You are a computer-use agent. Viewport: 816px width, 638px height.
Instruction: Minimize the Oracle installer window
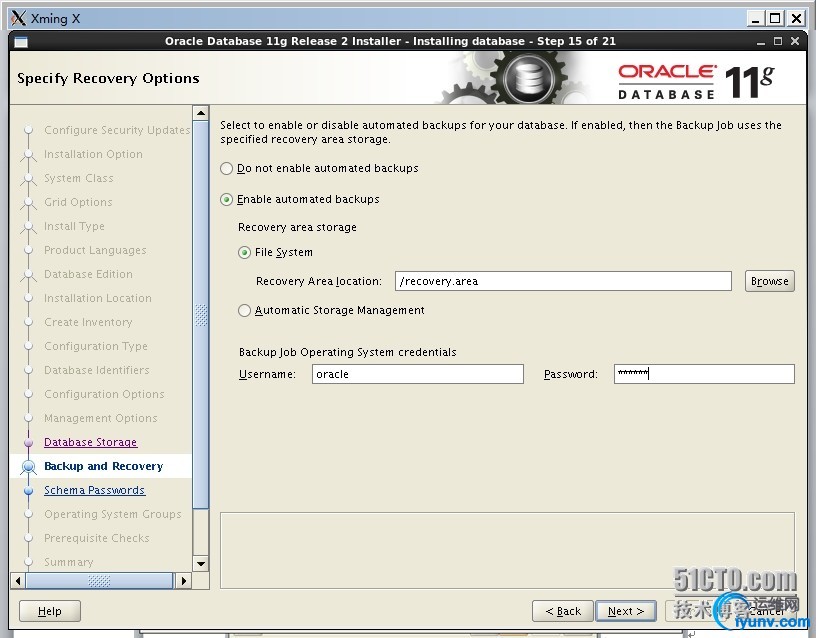coord(761,42)
